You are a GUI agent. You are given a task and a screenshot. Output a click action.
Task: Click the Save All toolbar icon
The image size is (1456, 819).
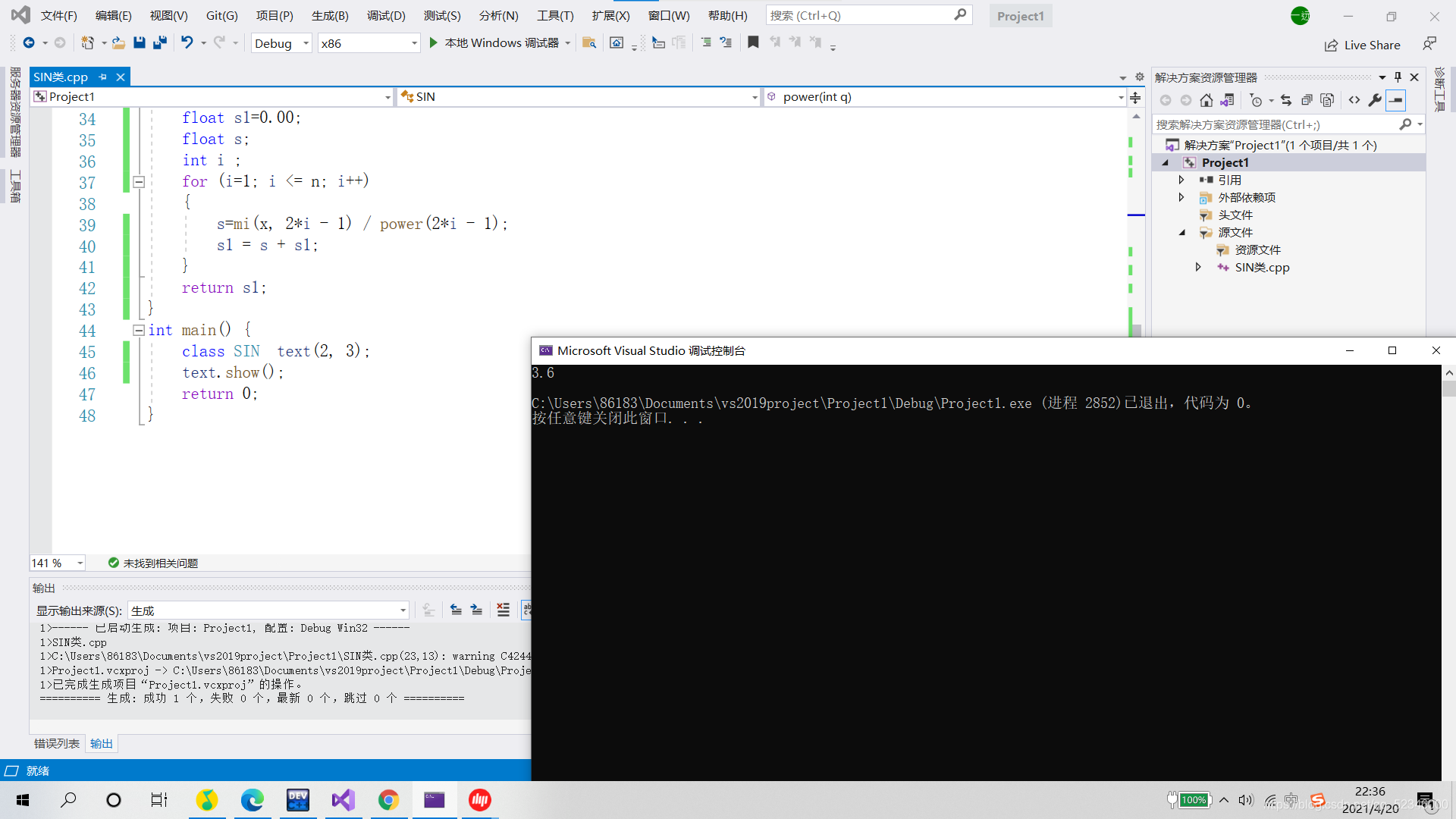(159, 43)
